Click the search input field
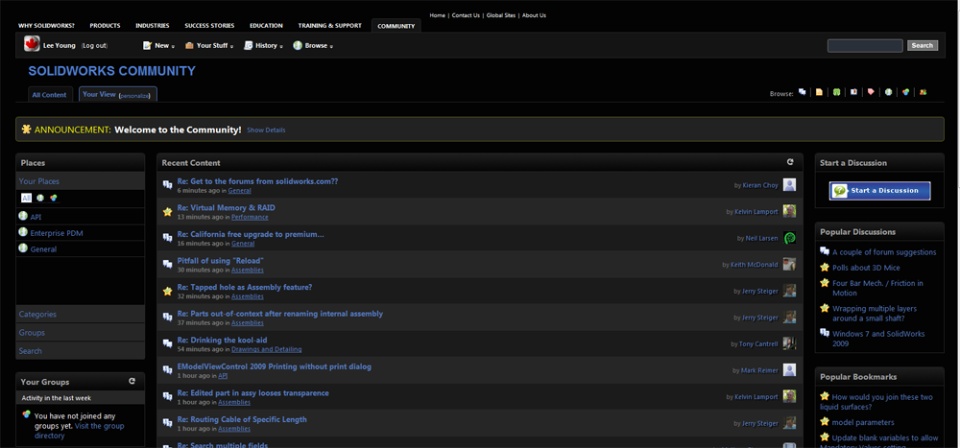This screenshot has width=960, height=448. 864,45
